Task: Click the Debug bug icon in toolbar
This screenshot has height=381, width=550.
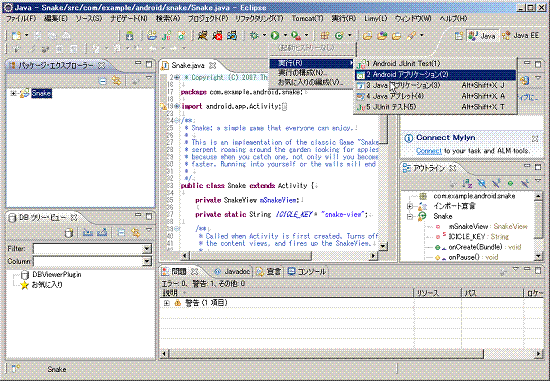Action: coord(254,35)
